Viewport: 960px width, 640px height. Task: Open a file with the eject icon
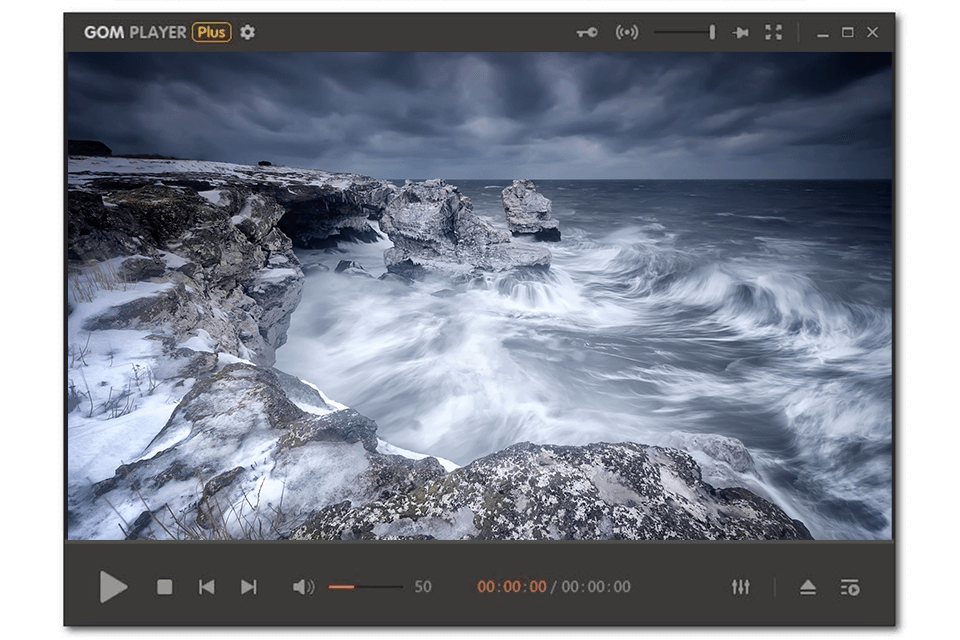click(808, 587)
